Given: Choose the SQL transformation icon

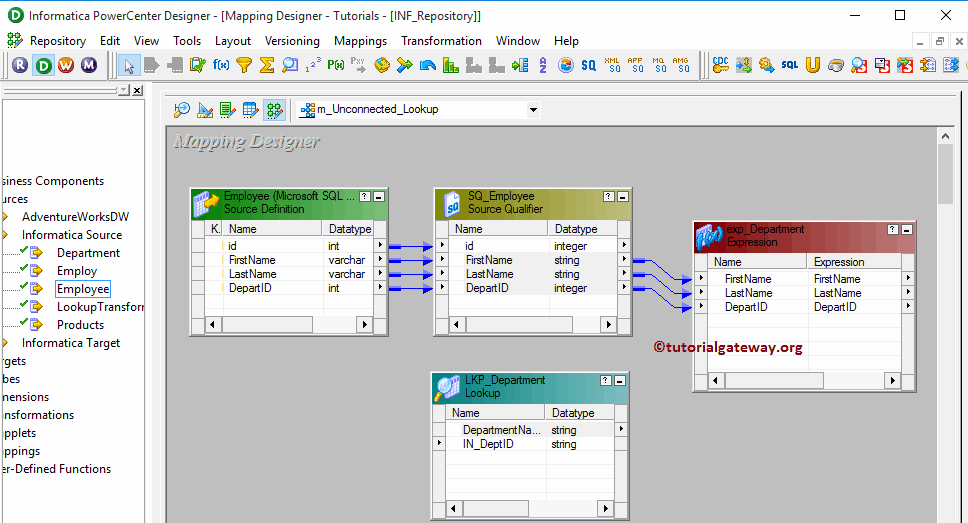Looking at the screenshot, I should 790,65.
